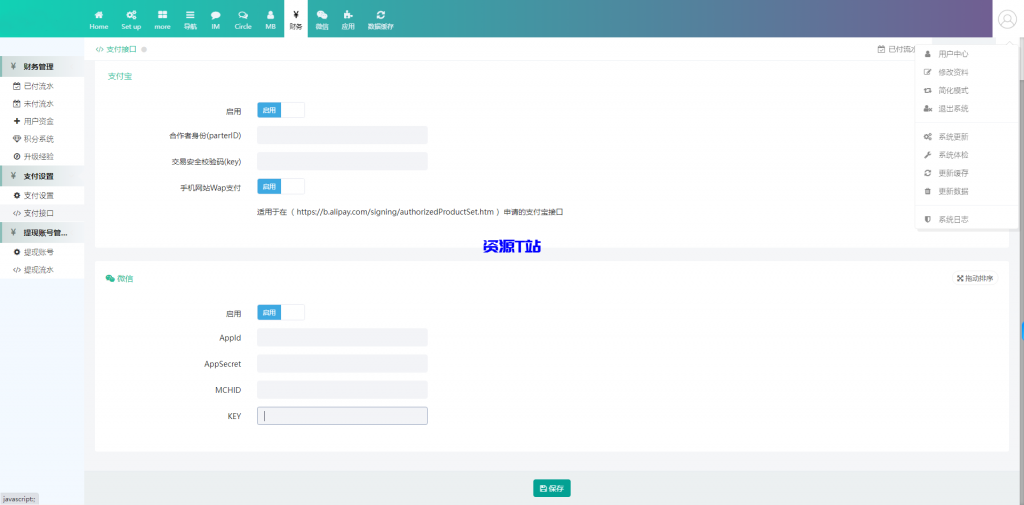1024x505 pixels.
Task: Toggle the 微信 启用 switch
Action: [281, 313]
